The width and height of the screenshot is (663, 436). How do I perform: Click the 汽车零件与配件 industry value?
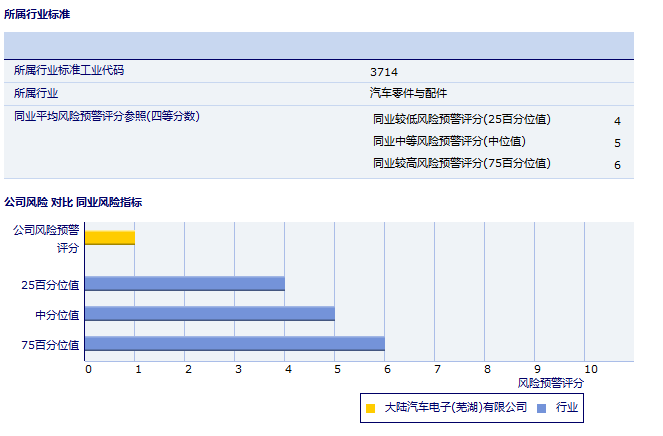408,93
